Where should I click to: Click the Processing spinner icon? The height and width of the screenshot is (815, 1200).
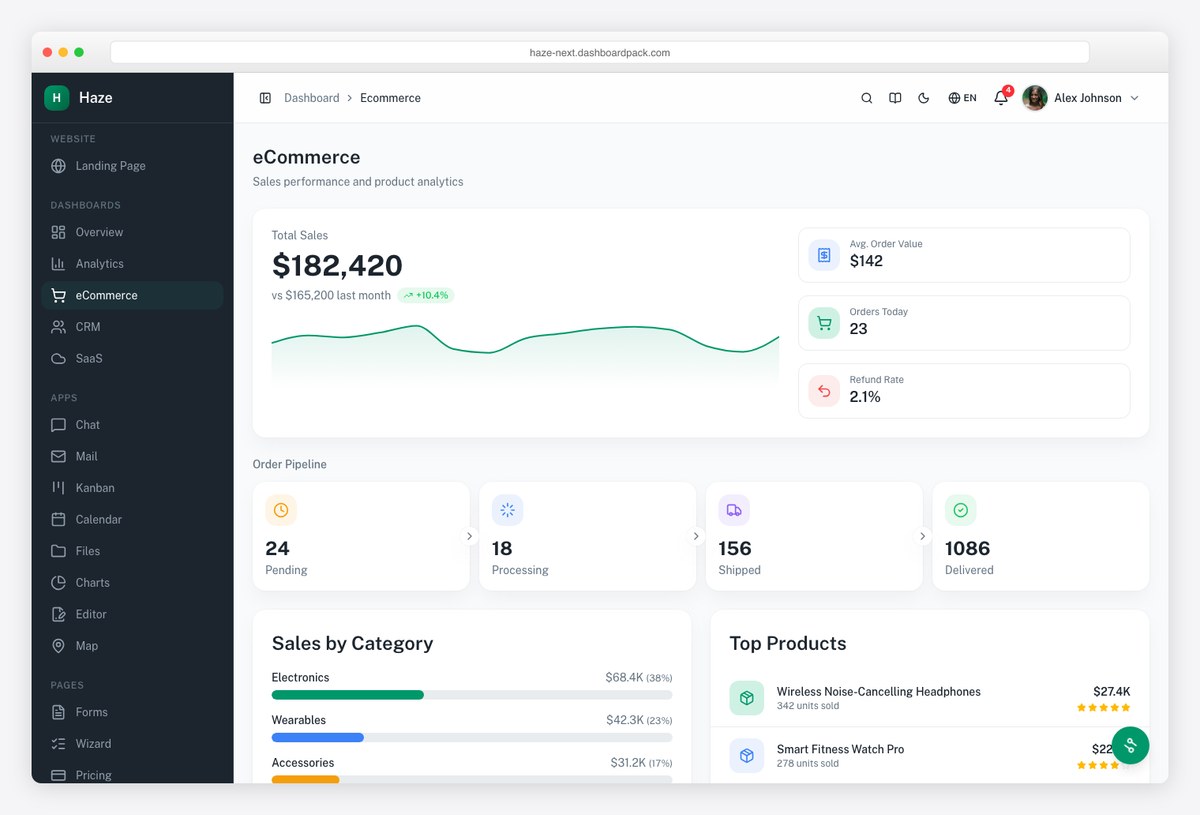point(507,510)
